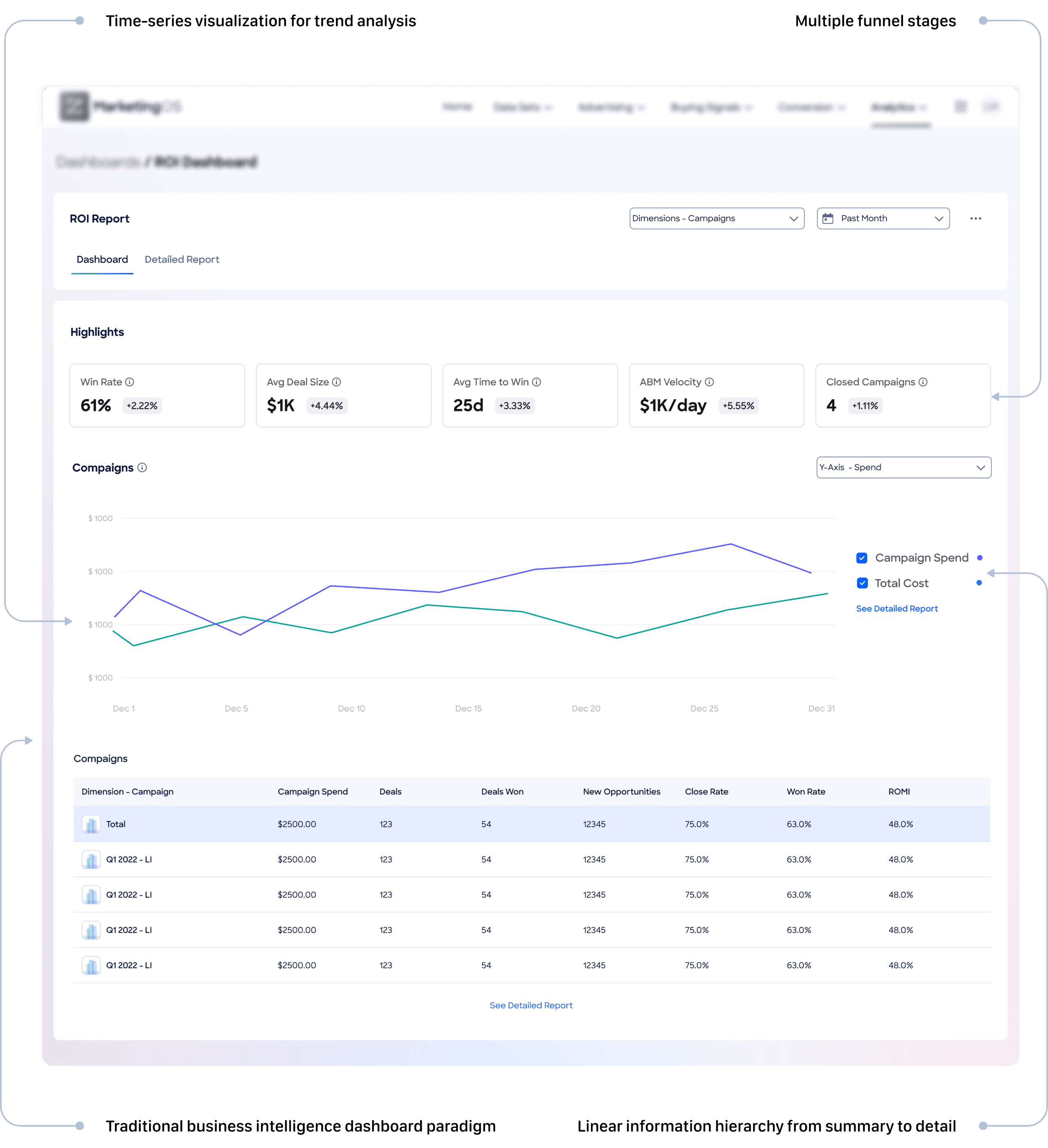1048x1148 pixels.
Task: Click ABM Velocity info icon
Action: [709, 382]
